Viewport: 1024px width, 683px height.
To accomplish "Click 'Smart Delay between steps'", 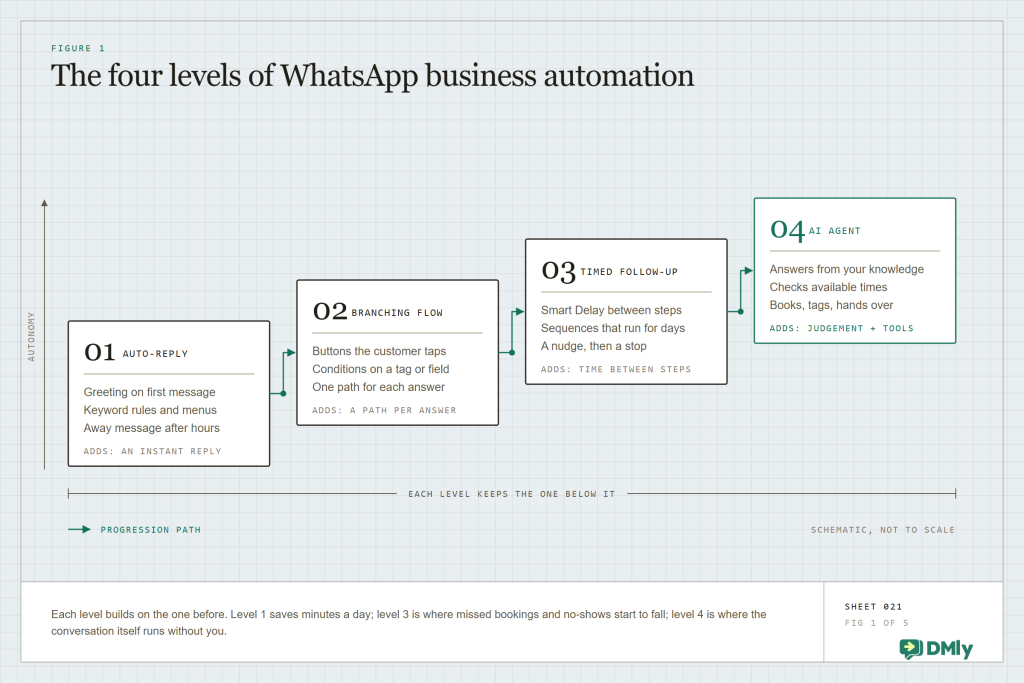I will click(x=611, y=310).
